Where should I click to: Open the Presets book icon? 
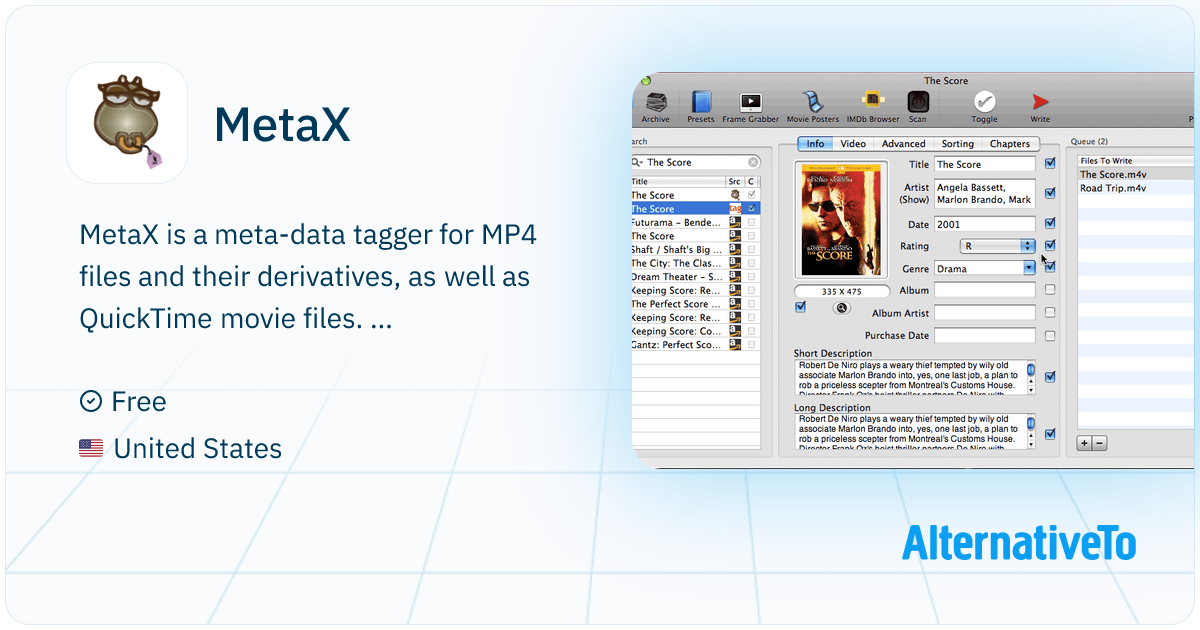click(x=701, y=102)
